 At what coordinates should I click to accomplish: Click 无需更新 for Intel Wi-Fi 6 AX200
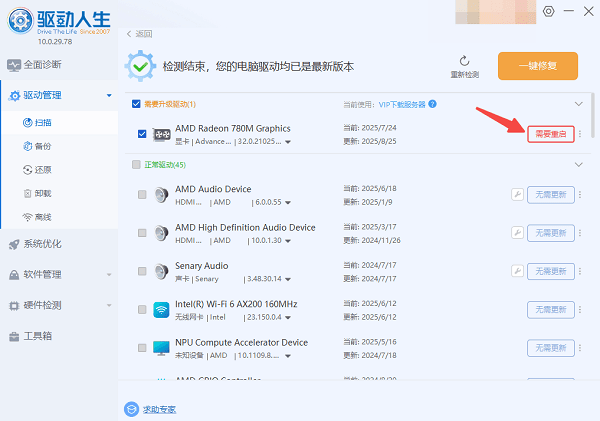point(551,310)
